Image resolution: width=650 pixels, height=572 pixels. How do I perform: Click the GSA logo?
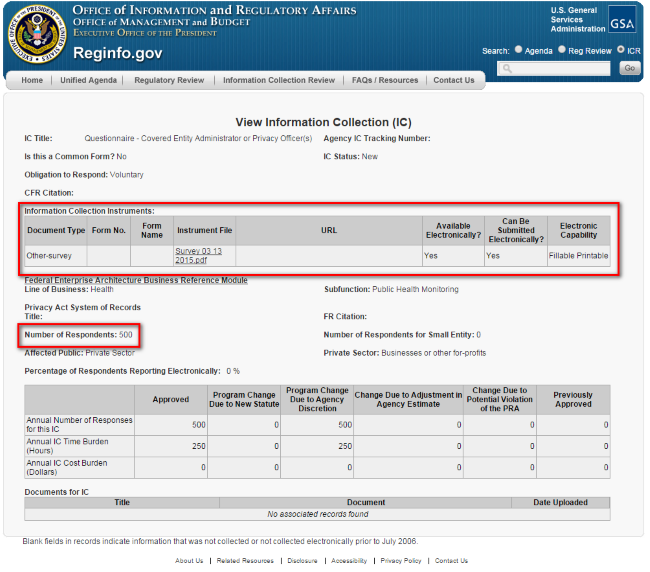click(x=622, y=19)
